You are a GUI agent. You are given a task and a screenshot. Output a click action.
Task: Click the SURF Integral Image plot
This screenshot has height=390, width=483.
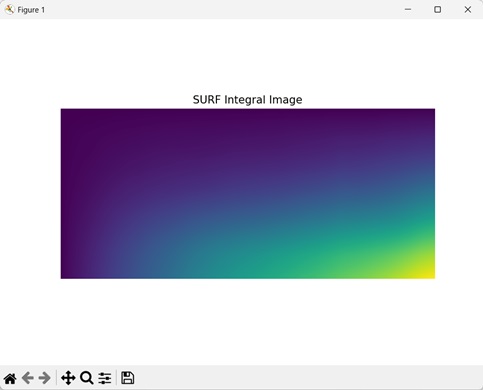click(x=248, y=194)
